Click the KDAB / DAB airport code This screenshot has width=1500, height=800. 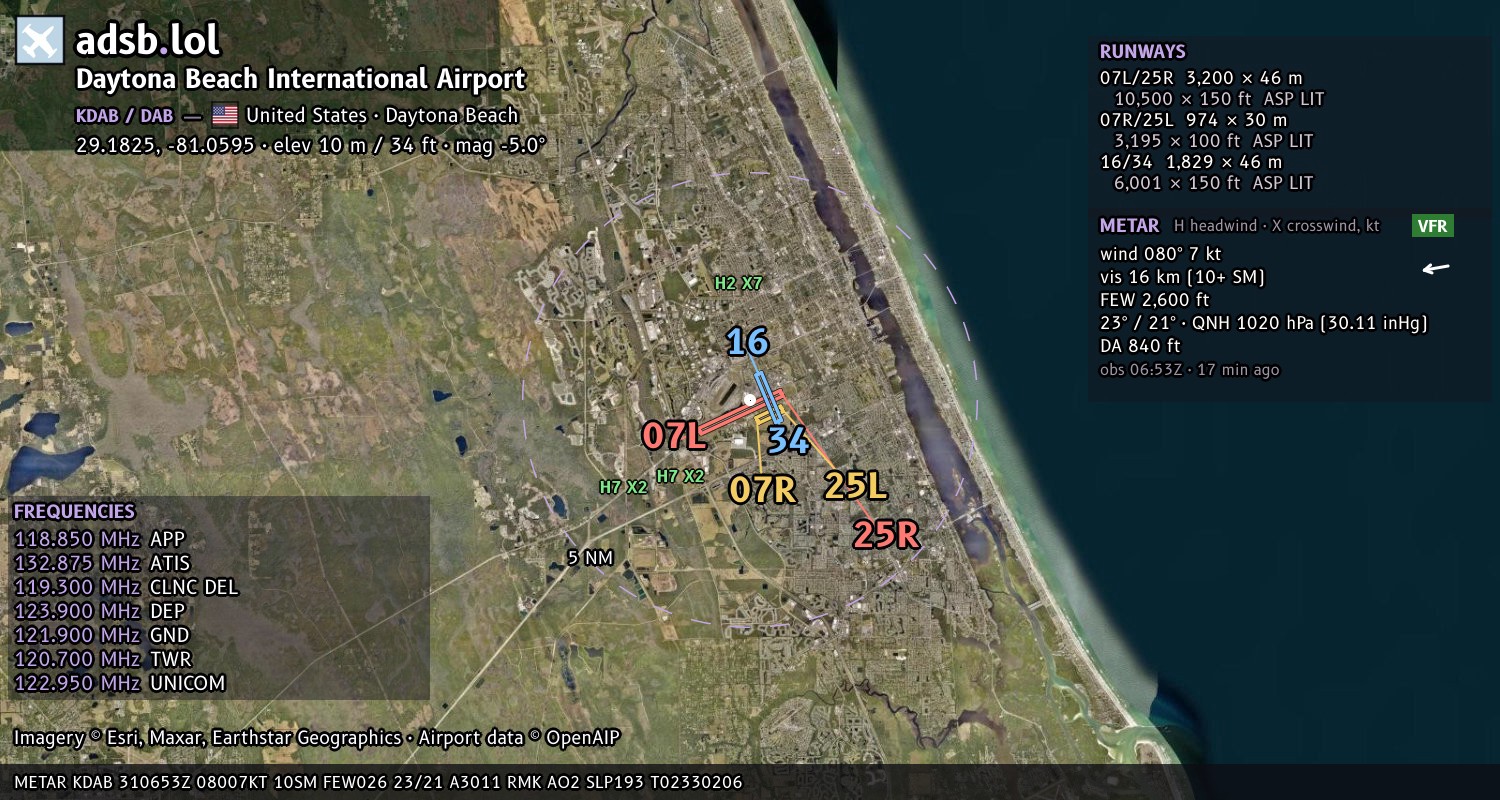(124, 115)
